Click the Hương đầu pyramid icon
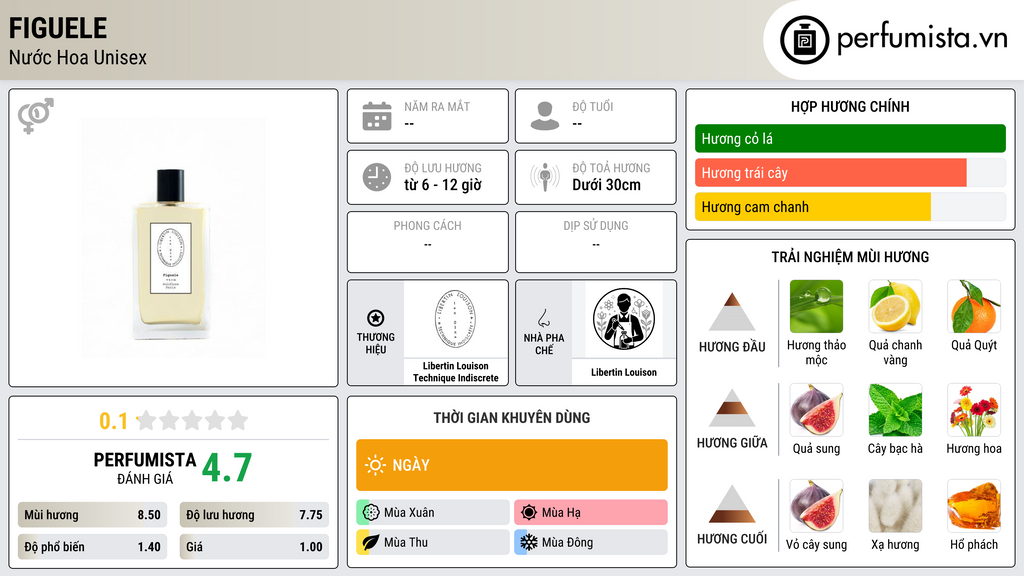 (x=732, y=312)
